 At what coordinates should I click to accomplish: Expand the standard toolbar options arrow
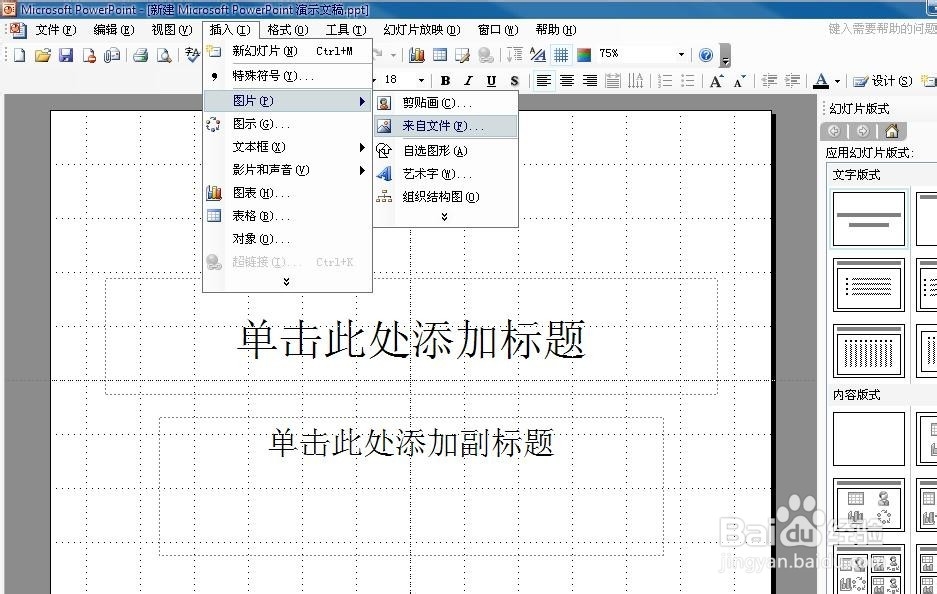click(x=725, y=56)
